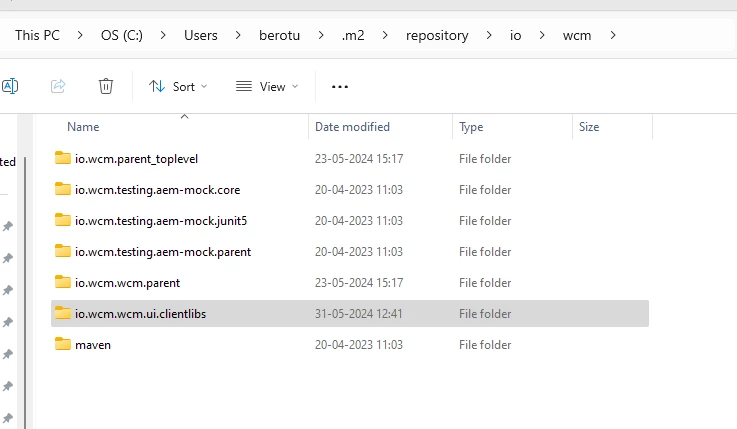Click Users breadcrumb segment
This screenshot has width=737, height=429.
201,35
